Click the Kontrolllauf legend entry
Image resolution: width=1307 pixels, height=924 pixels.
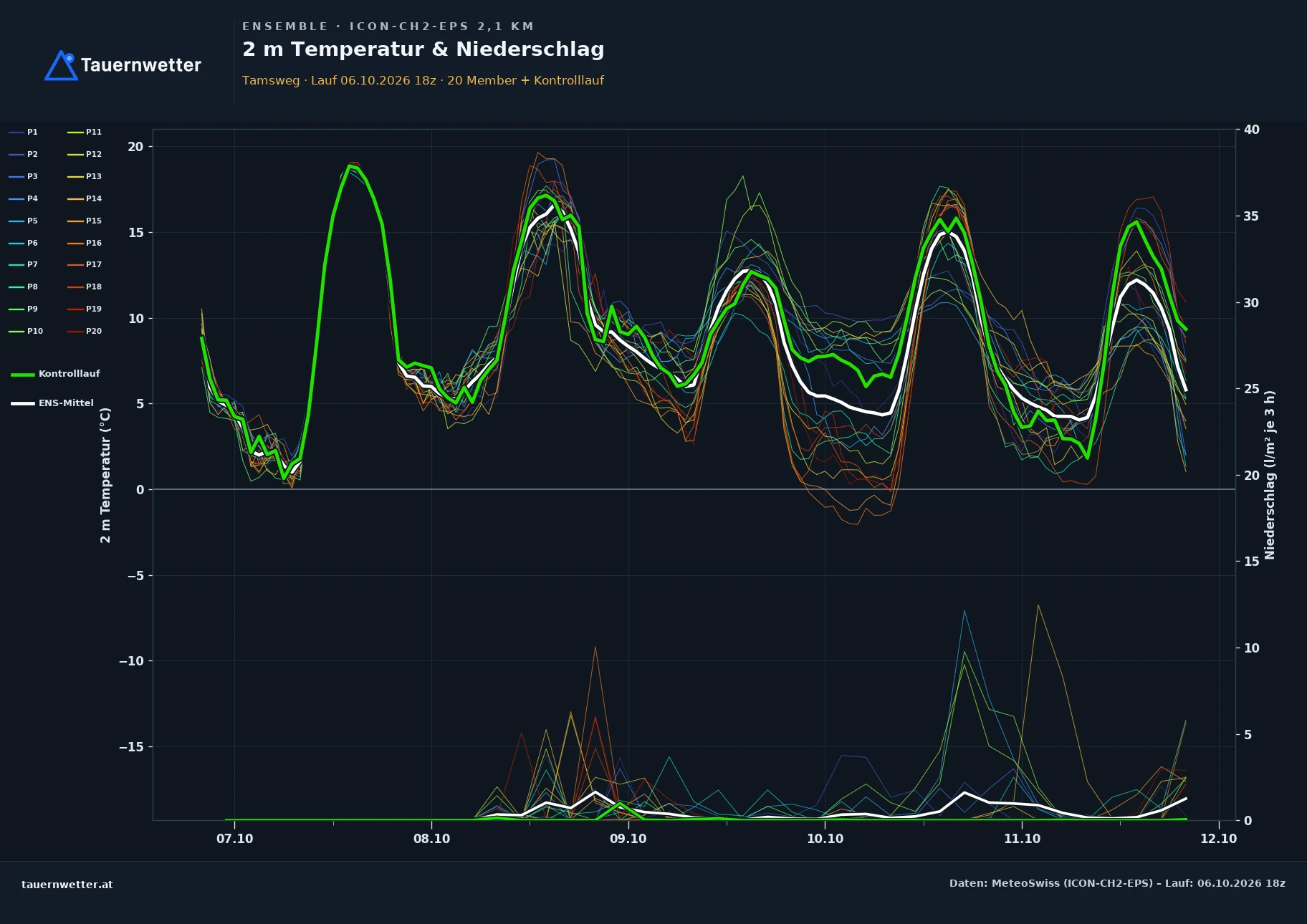coord(56,374)
